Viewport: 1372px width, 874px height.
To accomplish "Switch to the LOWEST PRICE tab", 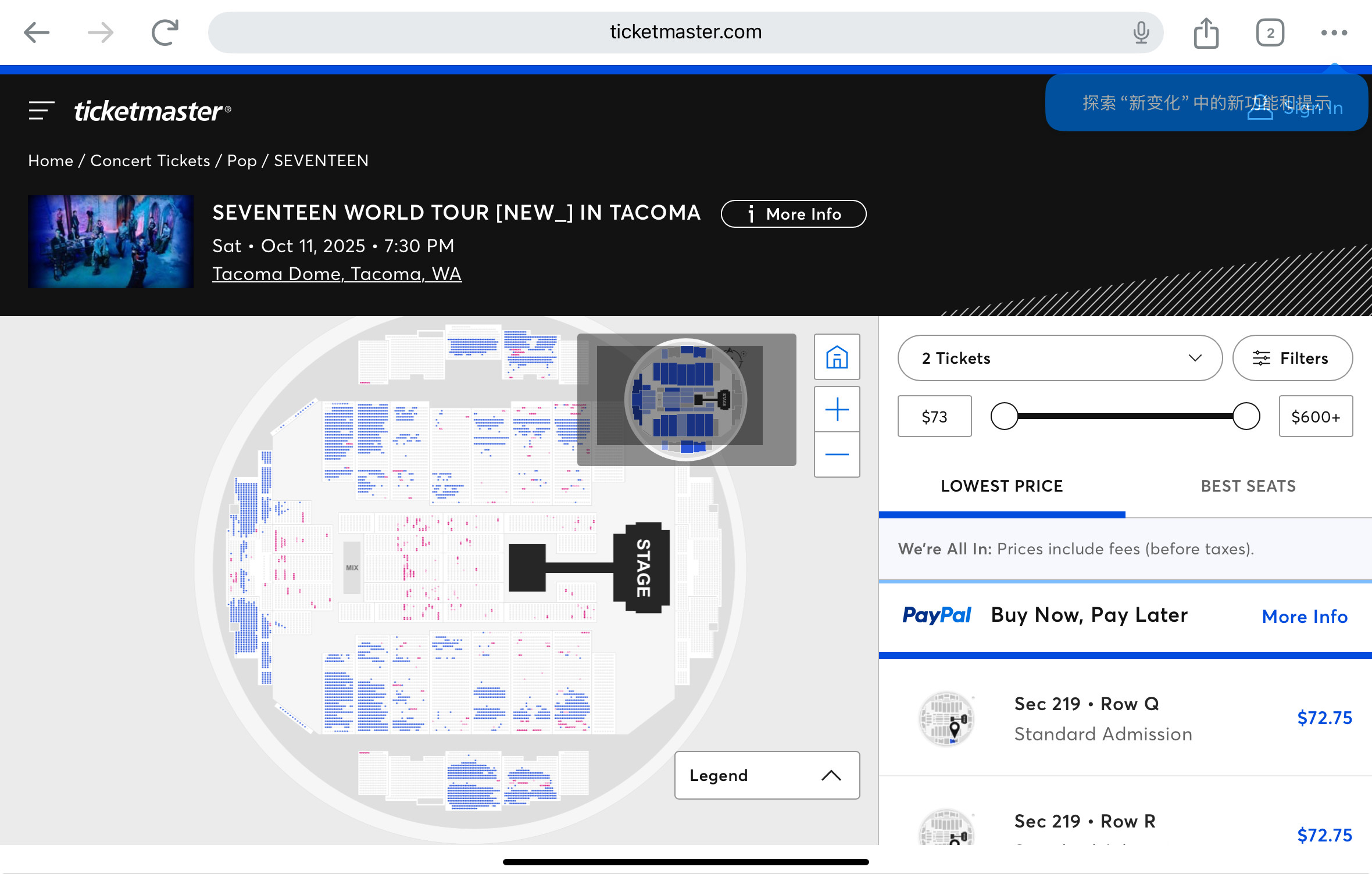I will (1002, 486).
